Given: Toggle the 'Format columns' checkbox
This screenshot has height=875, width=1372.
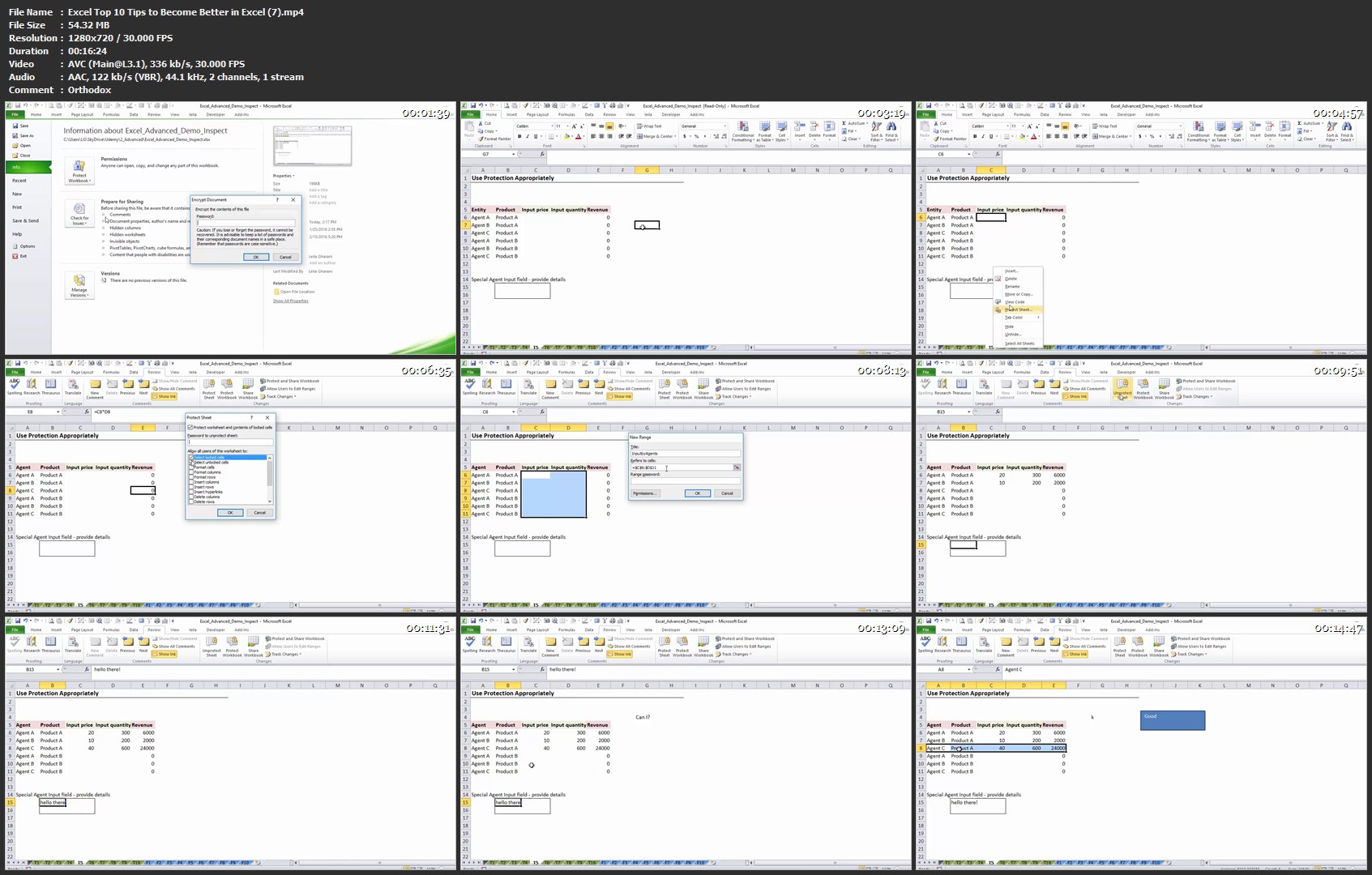Looking at the screenshot, I should (x=191, y=472).
